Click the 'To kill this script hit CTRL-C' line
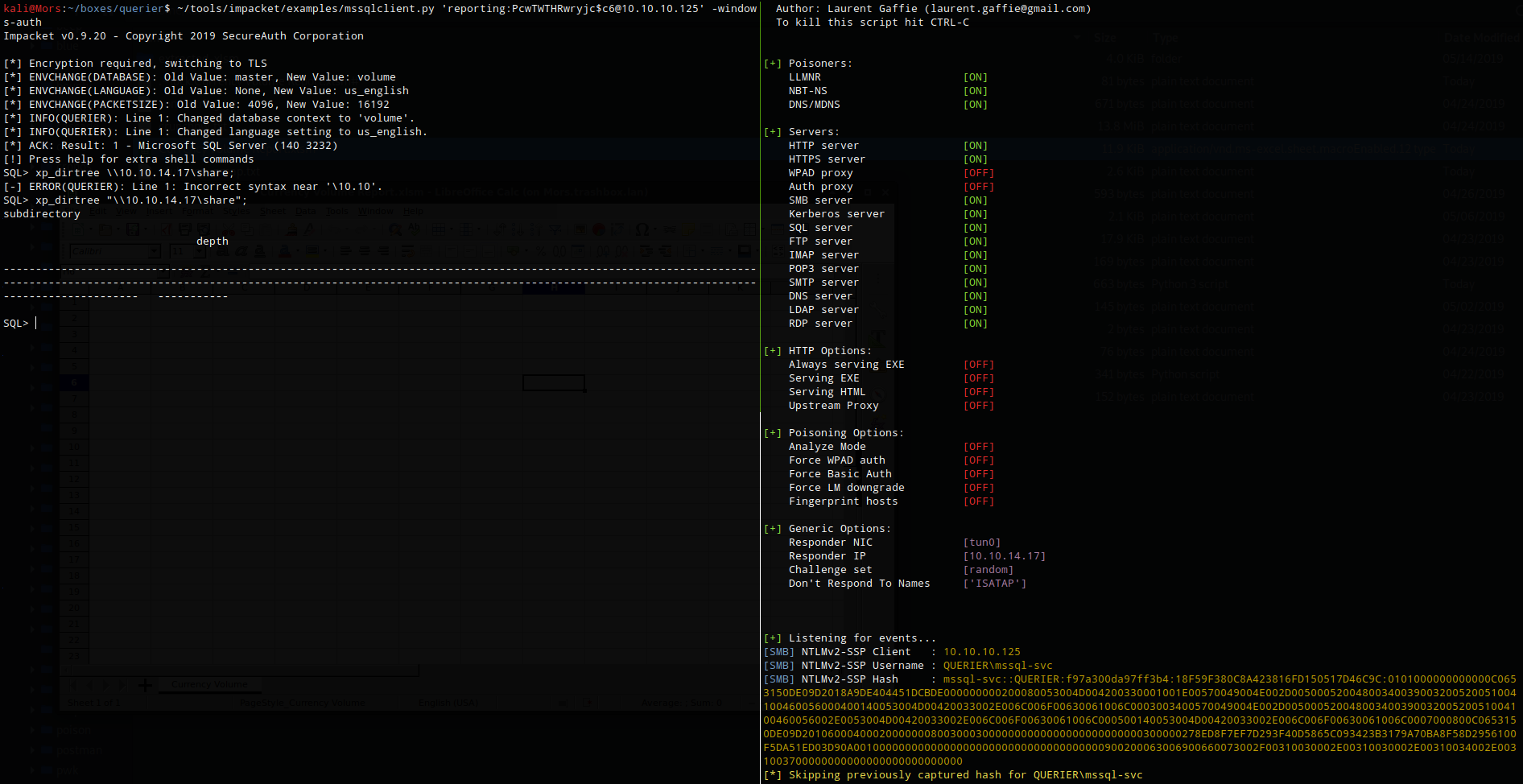 (x=873, y=23)
